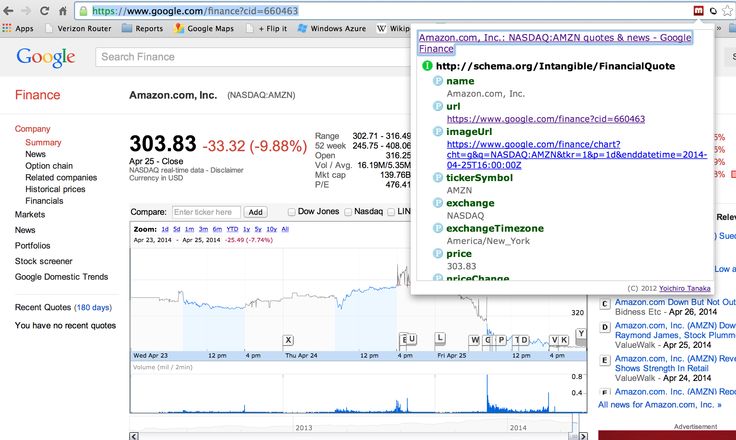Viewport: 736px width, 440px height.
Task: Click the Google logo
Action: pos(45,57)
